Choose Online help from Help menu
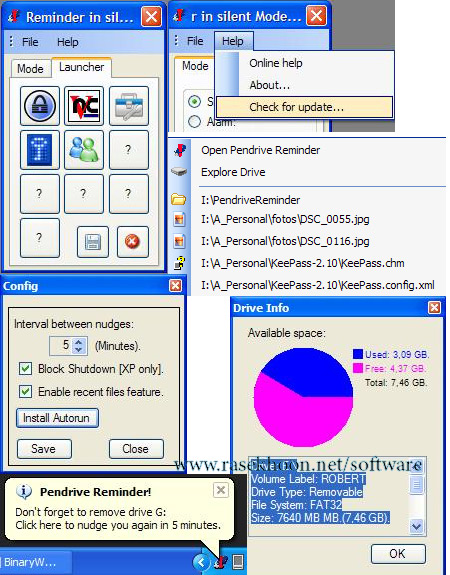Image resolution: width=450 pixels, height=575 pixels. click(276, 63)
